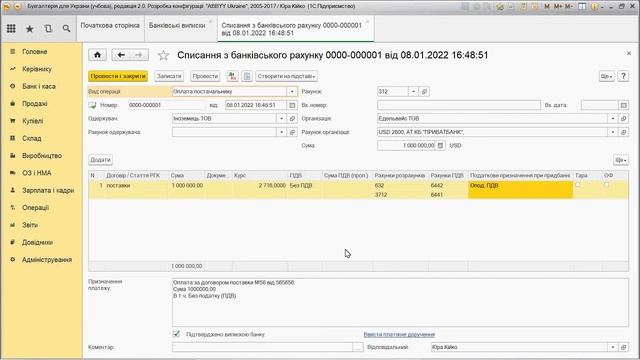Open the Зарплата і кадри section
This screenshot has width=640, height=360.
48,190
